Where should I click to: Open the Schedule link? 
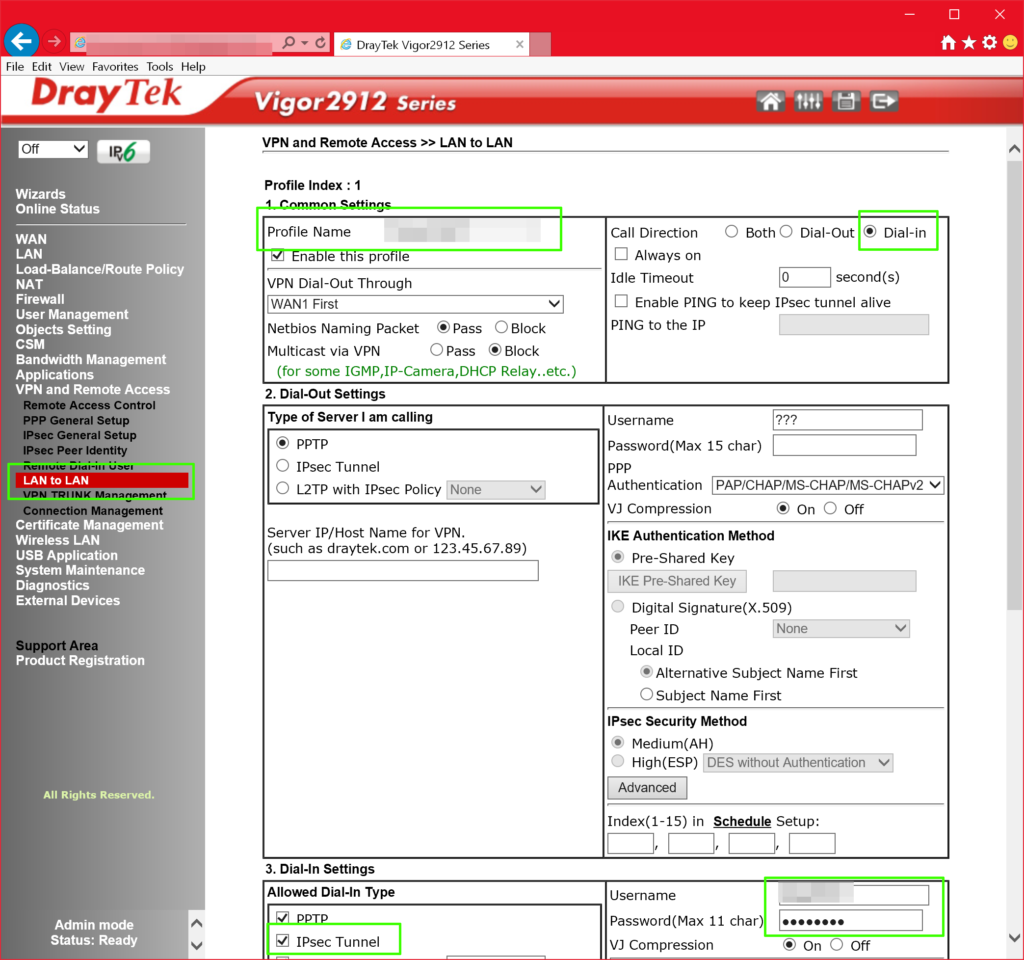(x=742, y=822)
